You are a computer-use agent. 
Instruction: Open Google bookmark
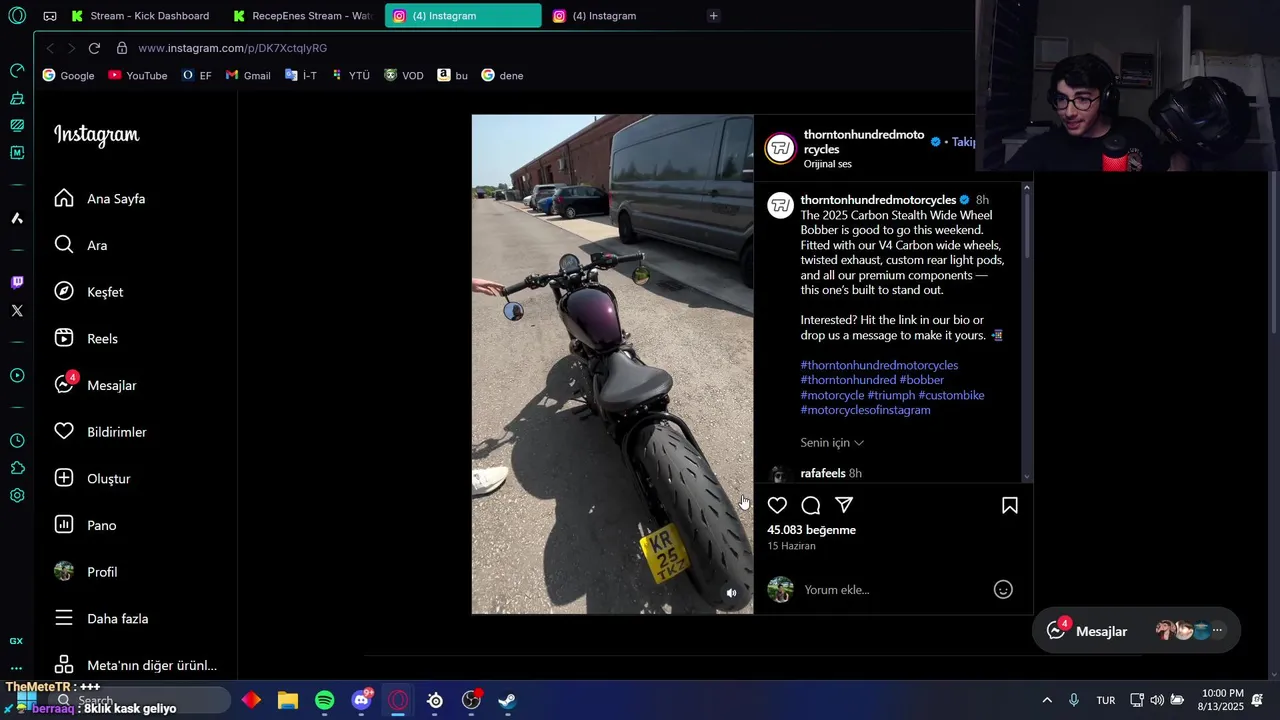coord(68,75)
